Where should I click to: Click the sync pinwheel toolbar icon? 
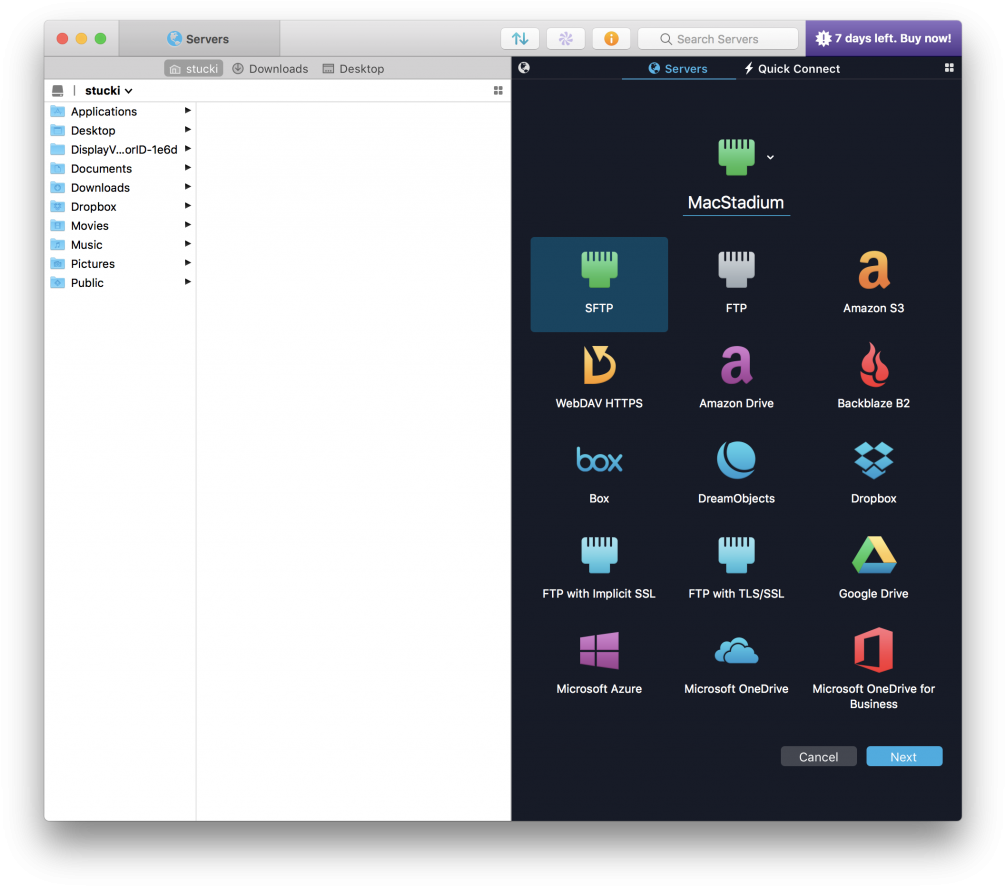tap(565, 38)
